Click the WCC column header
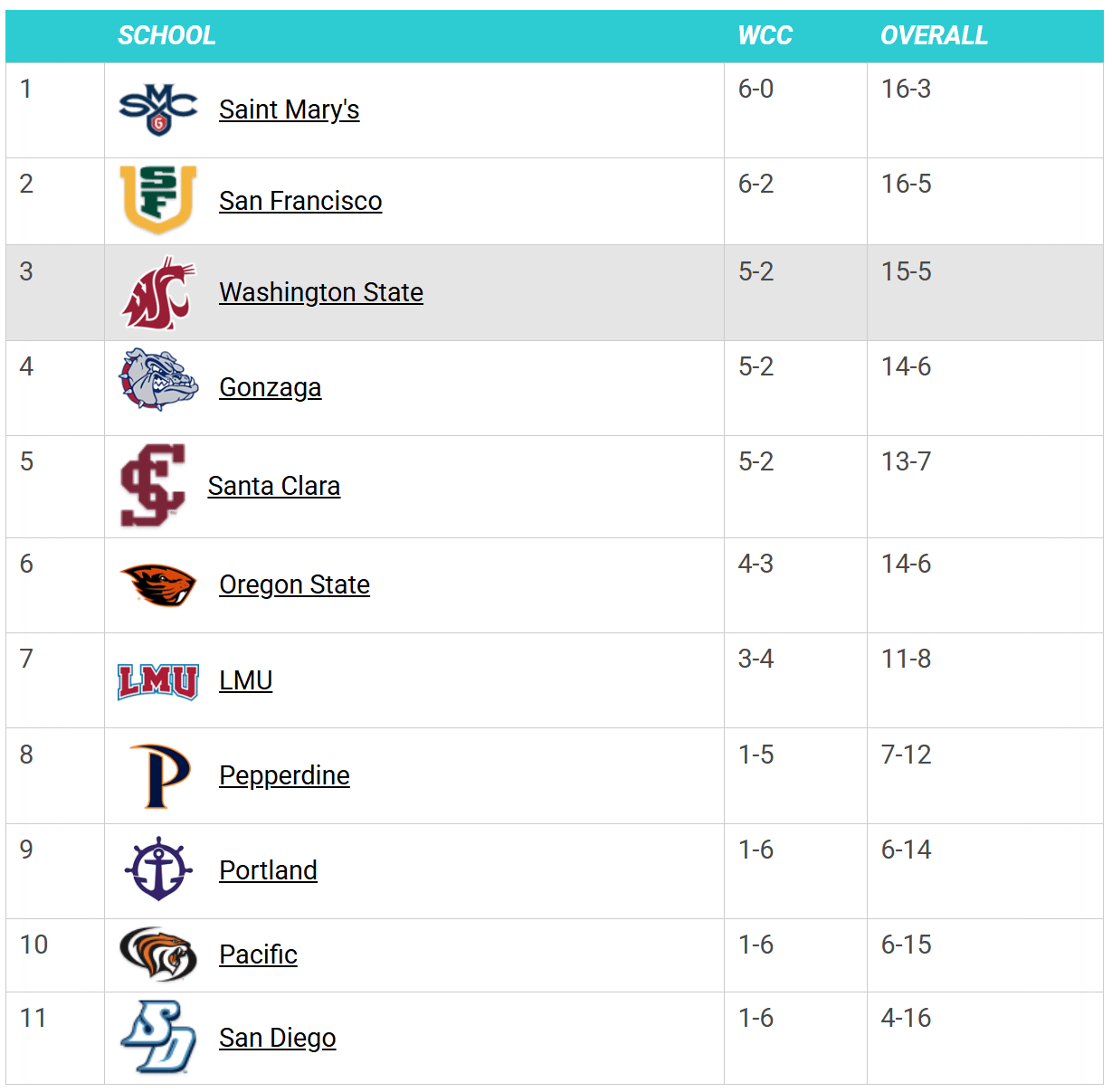Viewport: 1112px width, 1092px height. [x=765, y=36]
